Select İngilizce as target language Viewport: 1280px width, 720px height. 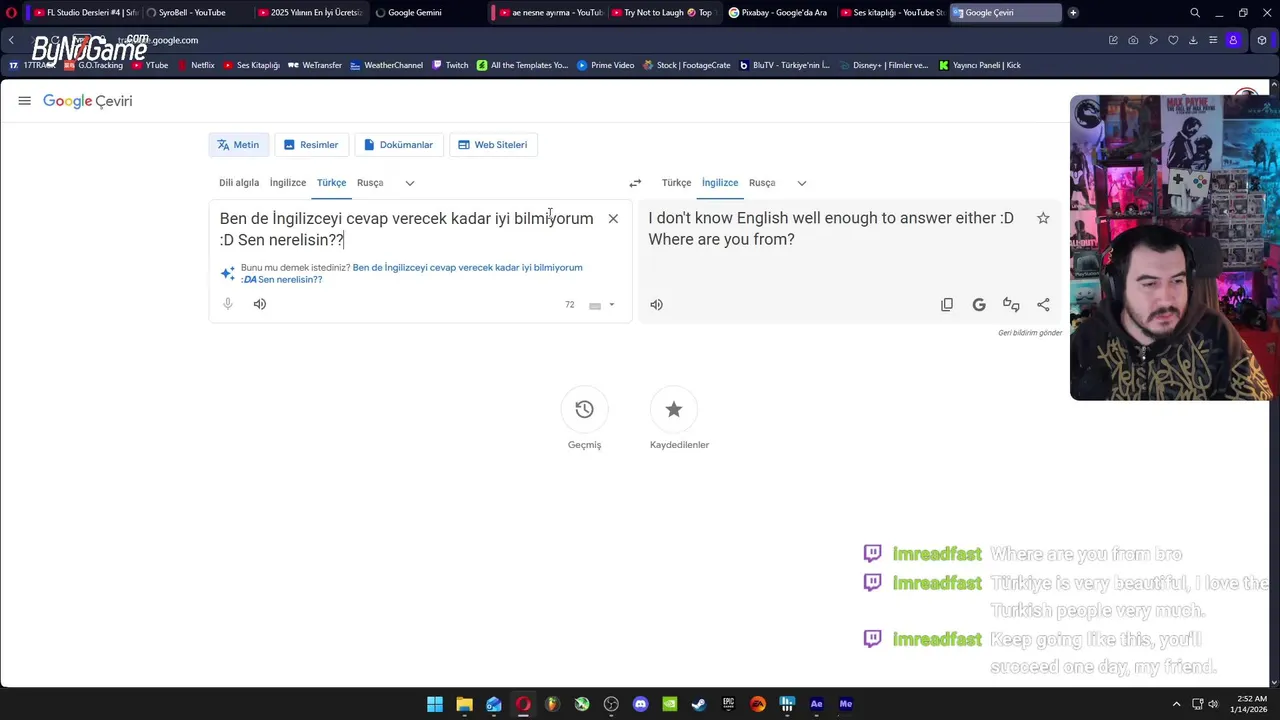720,183
